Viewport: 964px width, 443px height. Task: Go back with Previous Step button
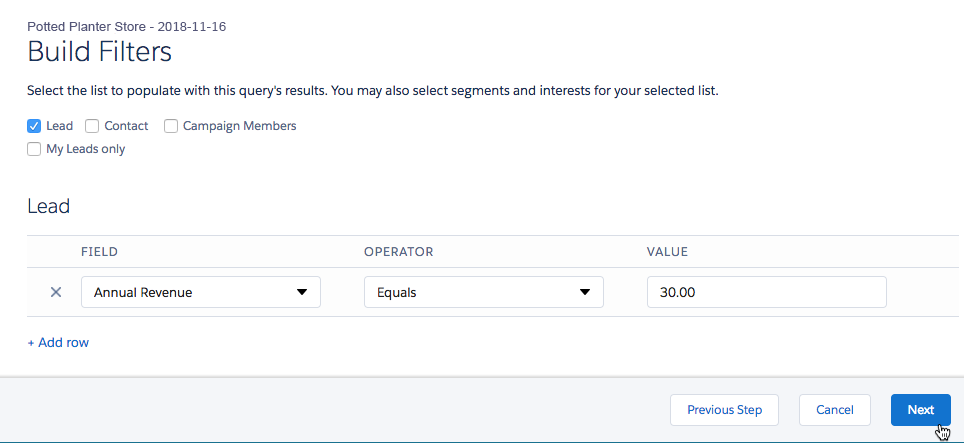click(725, 410)
